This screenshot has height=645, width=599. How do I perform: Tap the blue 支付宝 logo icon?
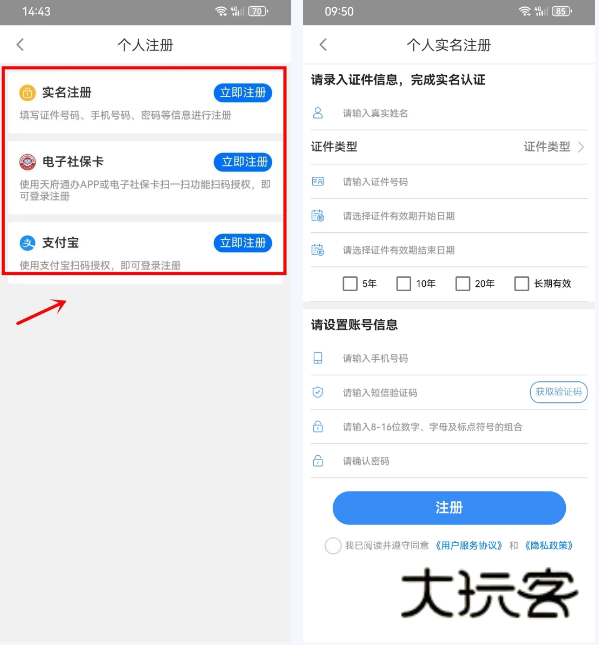tap(28, 243)
